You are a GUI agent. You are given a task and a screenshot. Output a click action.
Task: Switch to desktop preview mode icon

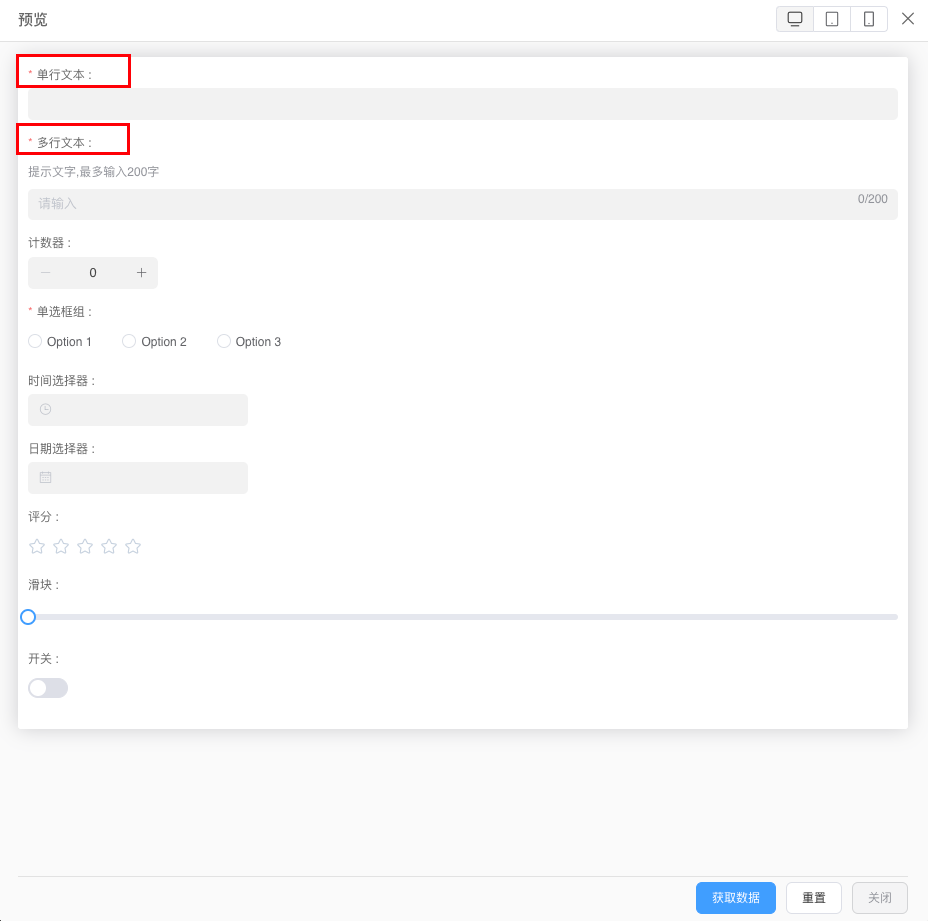(x=795, y=19)
